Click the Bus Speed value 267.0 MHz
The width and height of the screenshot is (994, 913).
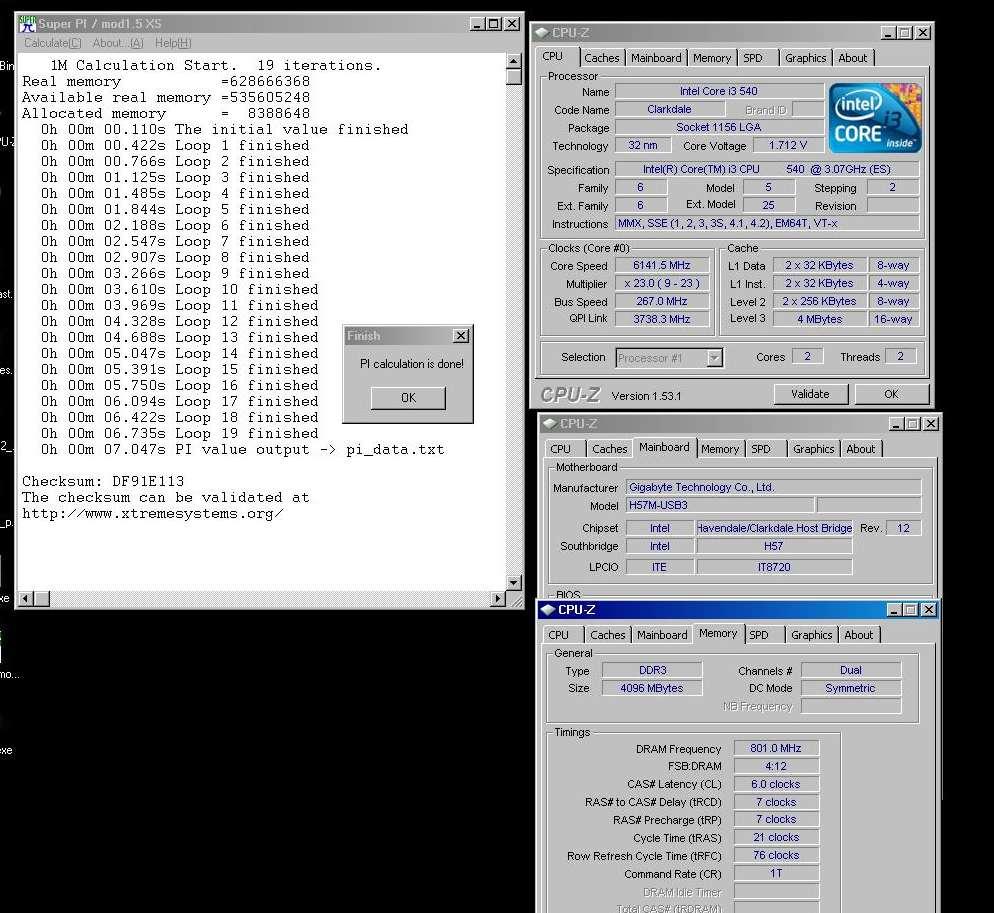pos(662,301)
